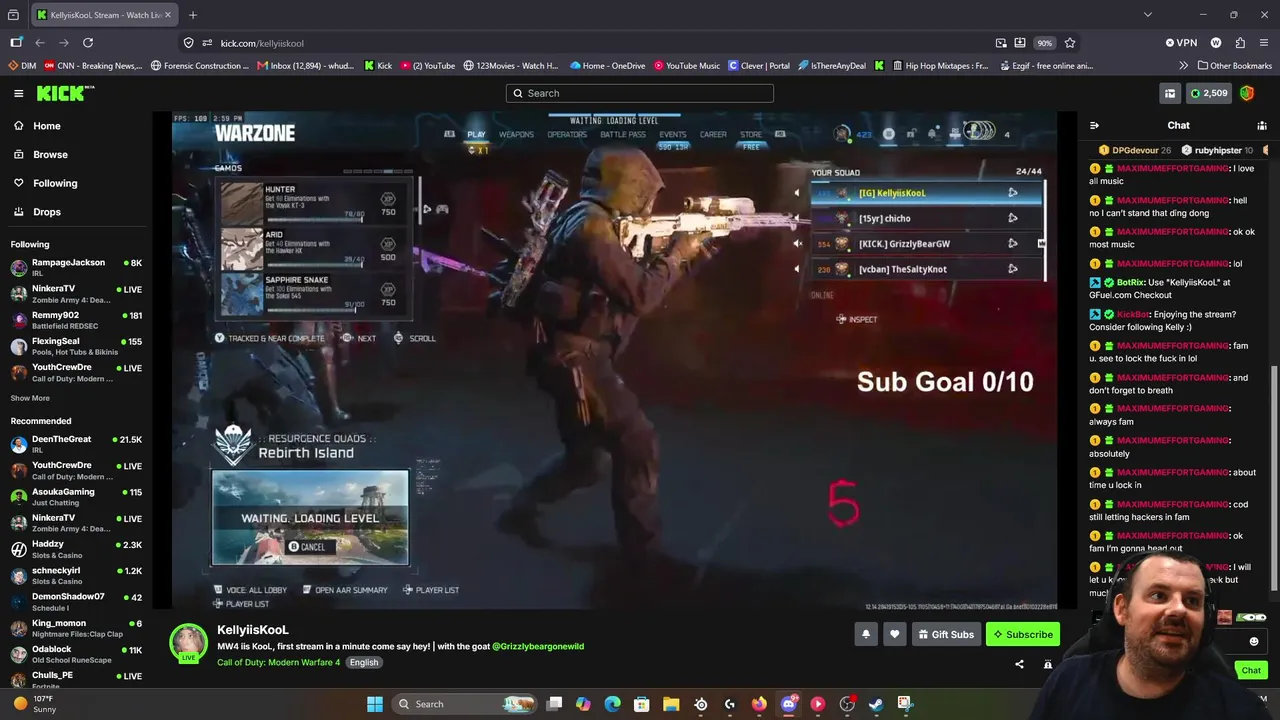The height and width of the screenshot is (720, 1280).
Task: Launch Microsoft Edge from the taskbar
Action: pyautogui.click(x=612, y=704)
